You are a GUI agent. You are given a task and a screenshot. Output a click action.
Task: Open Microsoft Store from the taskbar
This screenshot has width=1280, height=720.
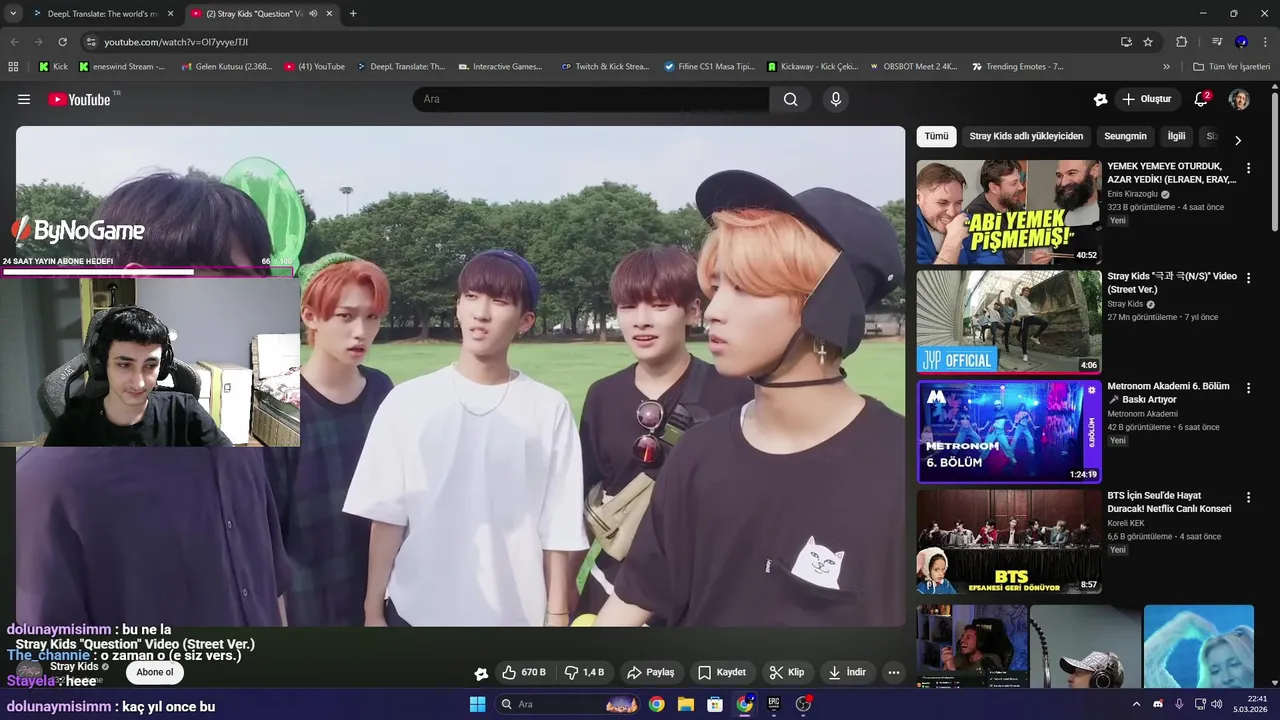coord(715,704)
